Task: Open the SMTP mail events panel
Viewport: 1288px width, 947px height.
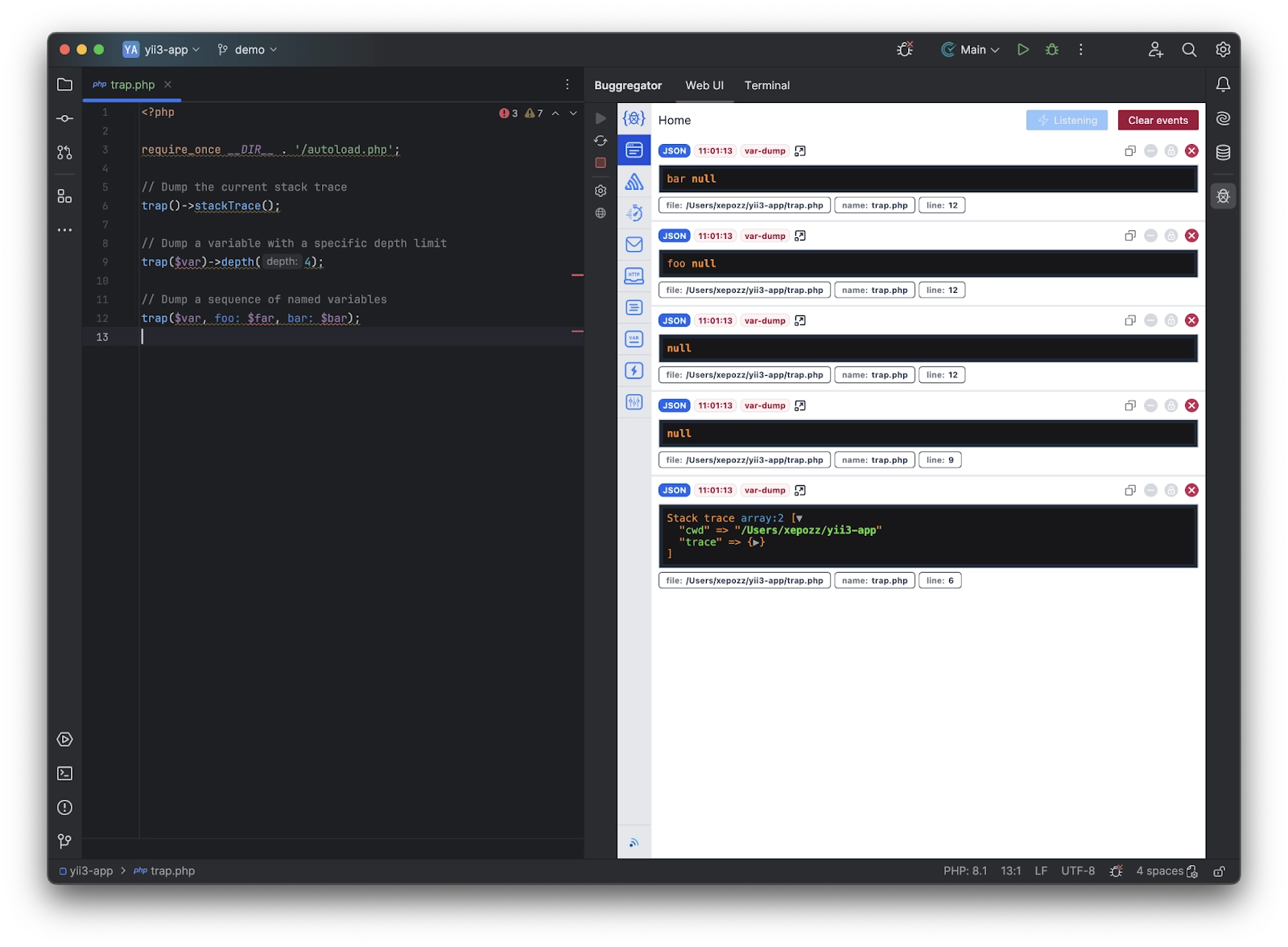Action: 634,245
